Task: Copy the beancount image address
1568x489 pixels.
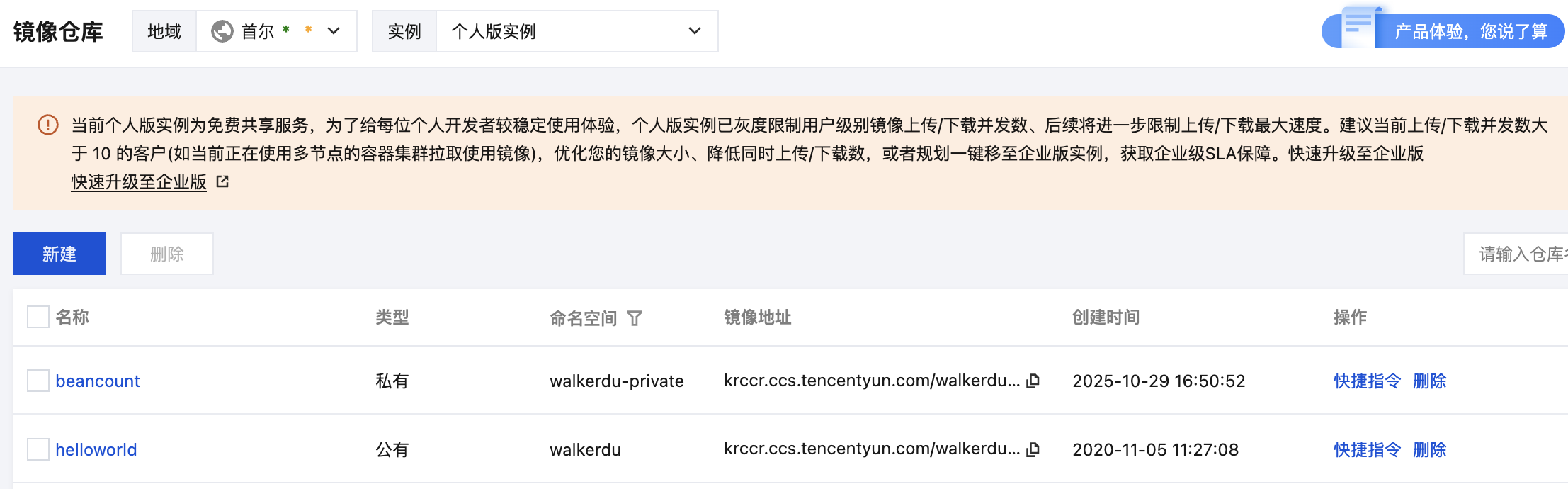Action: (x=1033, y=381)
